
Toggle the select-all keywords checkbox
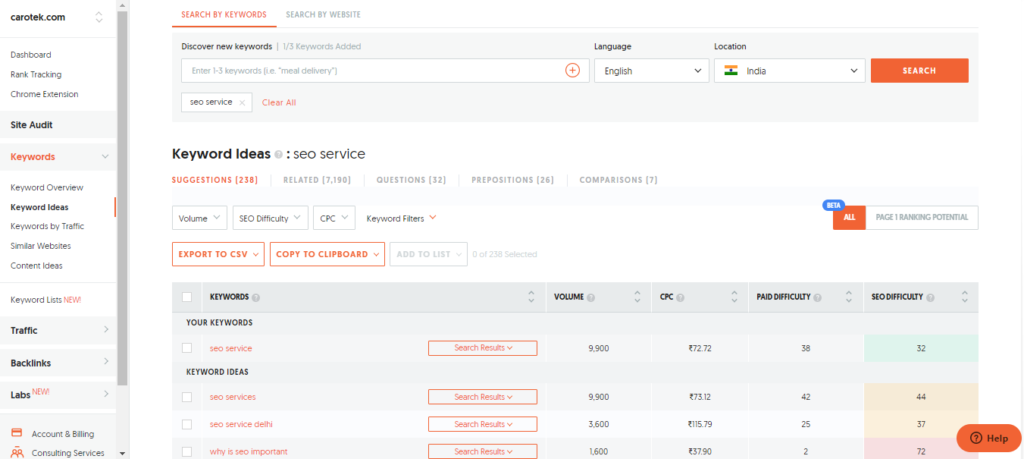coord(187,297)
